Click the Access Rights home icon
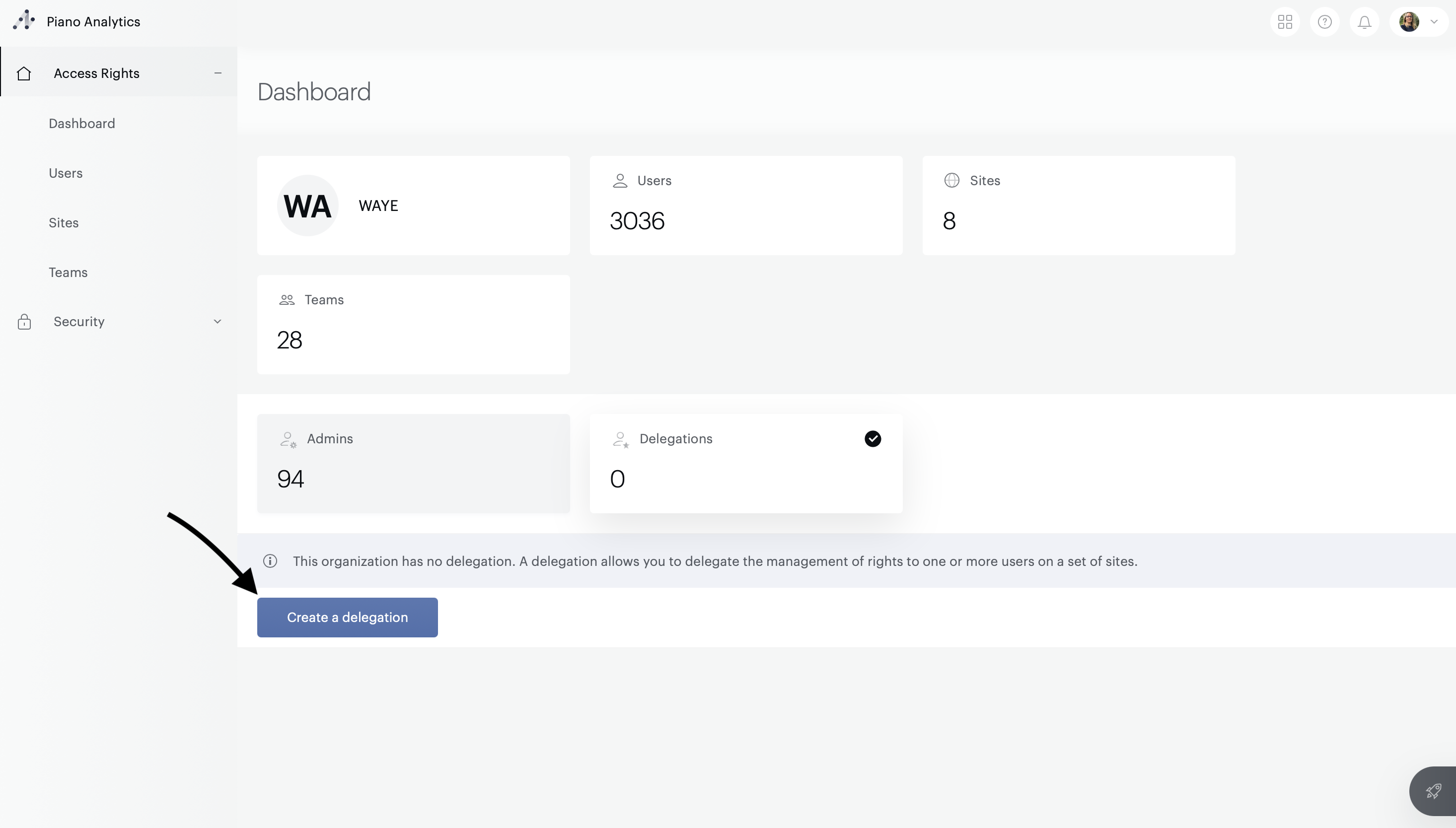 click(x=24, y=73)
